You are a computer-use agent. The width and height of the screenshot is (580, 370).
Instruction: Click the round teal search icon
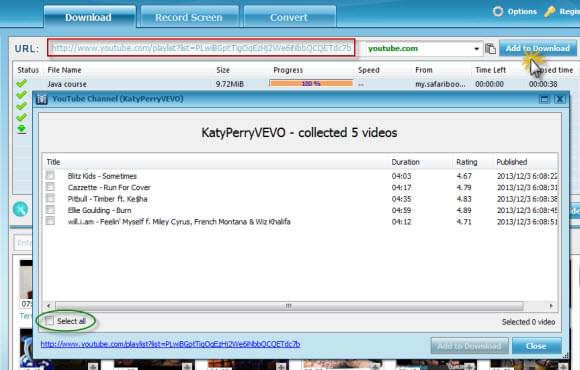click(x=20, y=209)
